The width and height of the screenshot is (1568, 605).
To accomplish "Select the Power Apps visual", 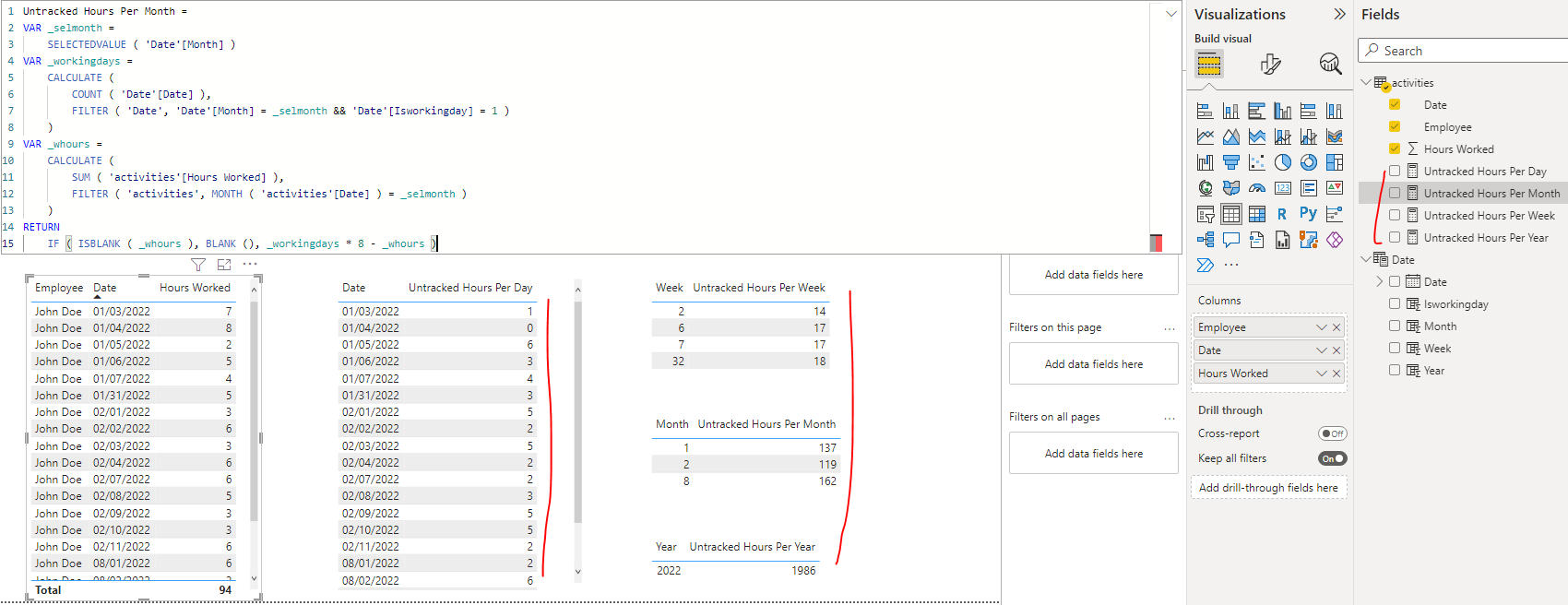I will click(1334, 240).
